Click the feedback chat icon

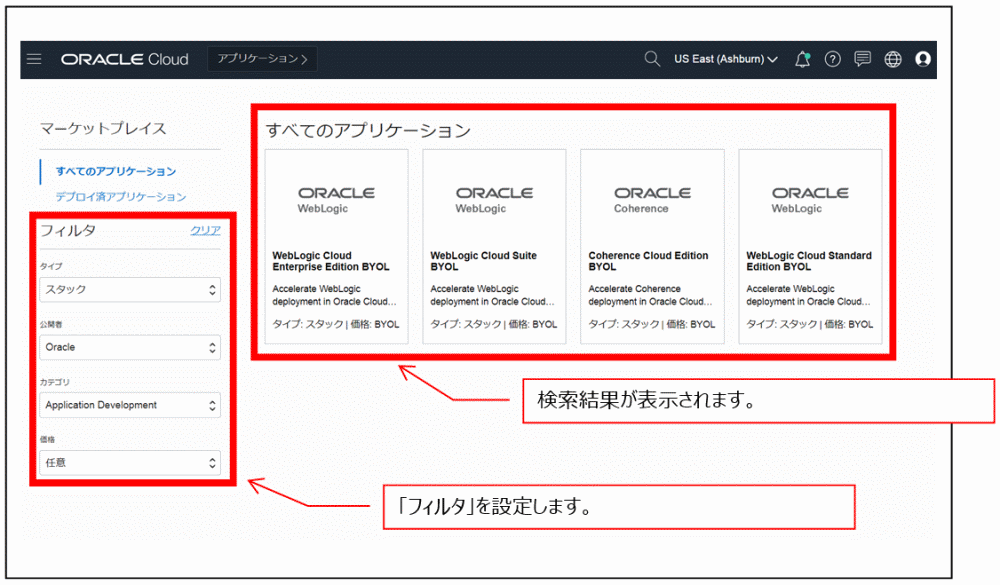862,59
